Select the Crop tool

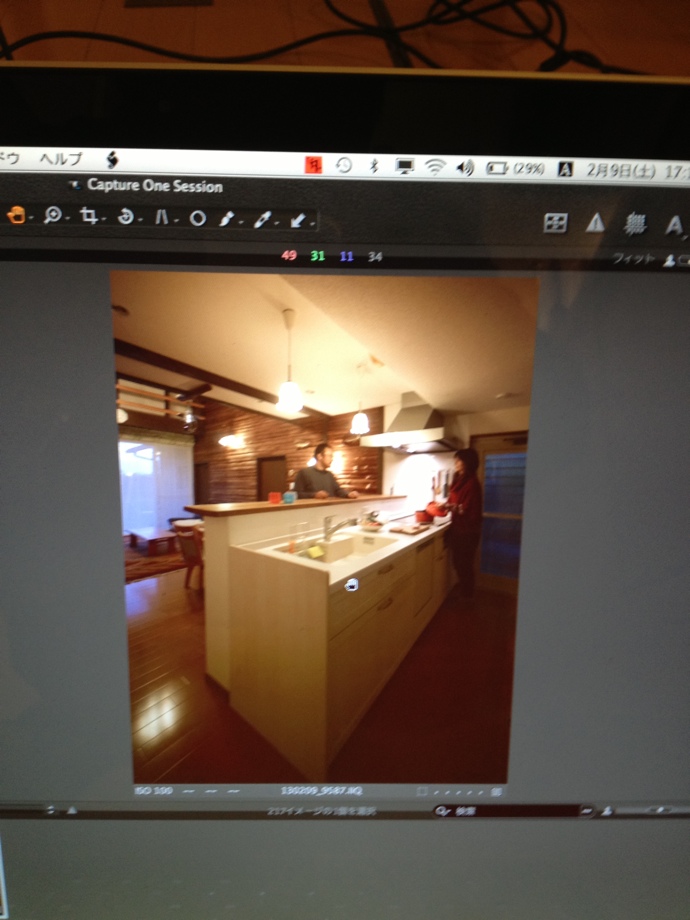pos(89,217)
